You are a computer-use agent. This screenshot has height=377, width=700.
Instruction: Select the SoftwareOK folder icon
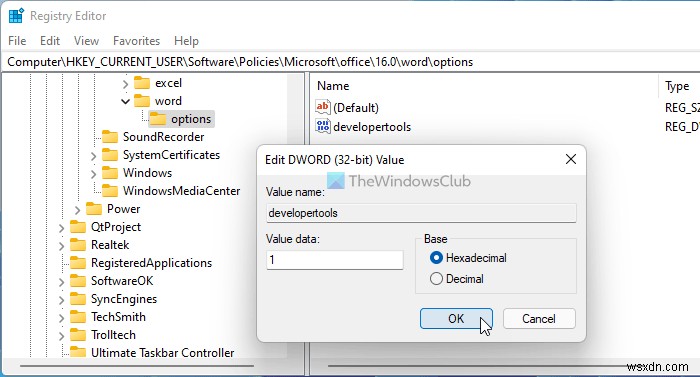point(78,281)
